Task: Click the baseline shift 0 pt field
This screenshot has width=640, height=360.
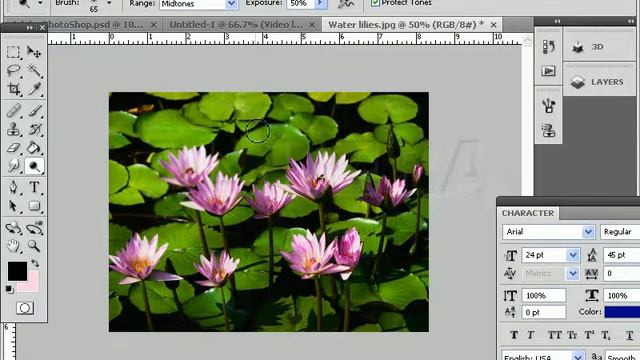Action: (544, 313)
